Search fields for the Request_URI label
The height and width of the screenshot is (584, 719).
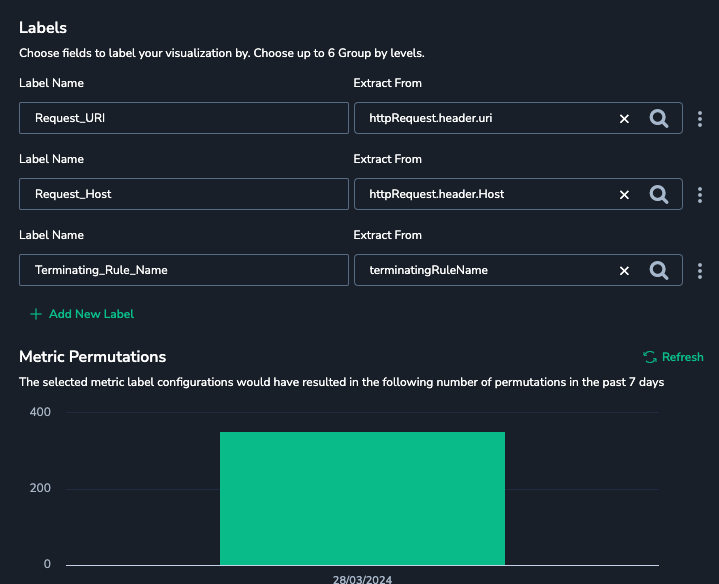pos(659,118)
